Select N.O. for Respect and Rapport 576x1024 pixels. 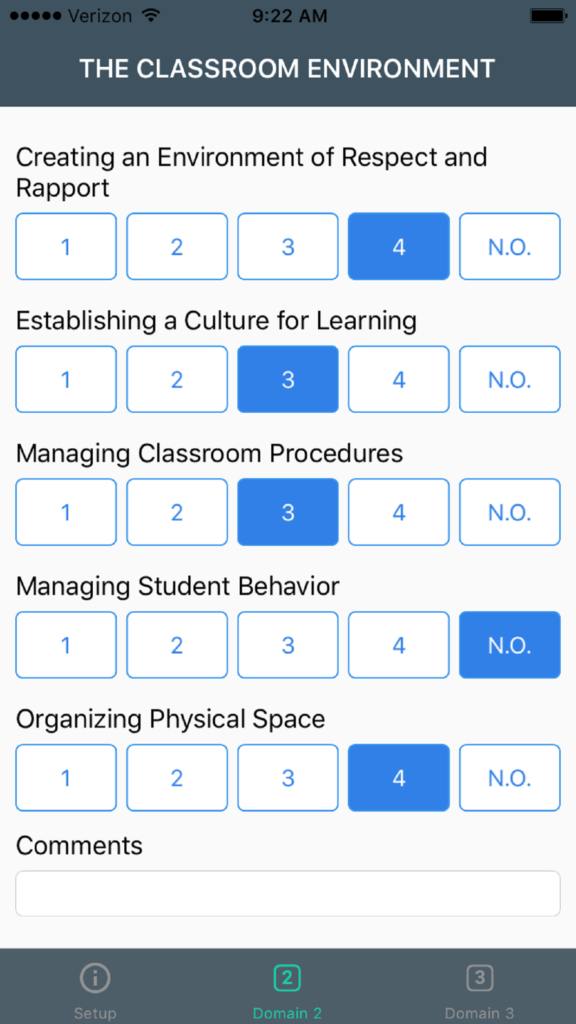[x=509, y=246]
